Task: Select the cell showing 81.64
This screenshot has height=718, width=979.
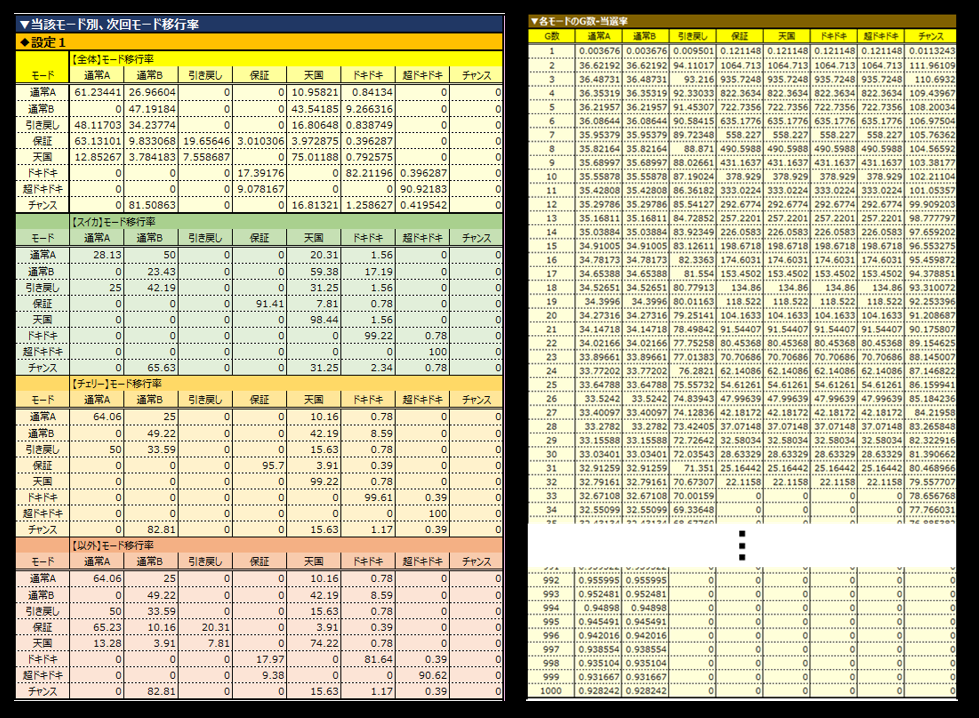Action: [368, 659]
